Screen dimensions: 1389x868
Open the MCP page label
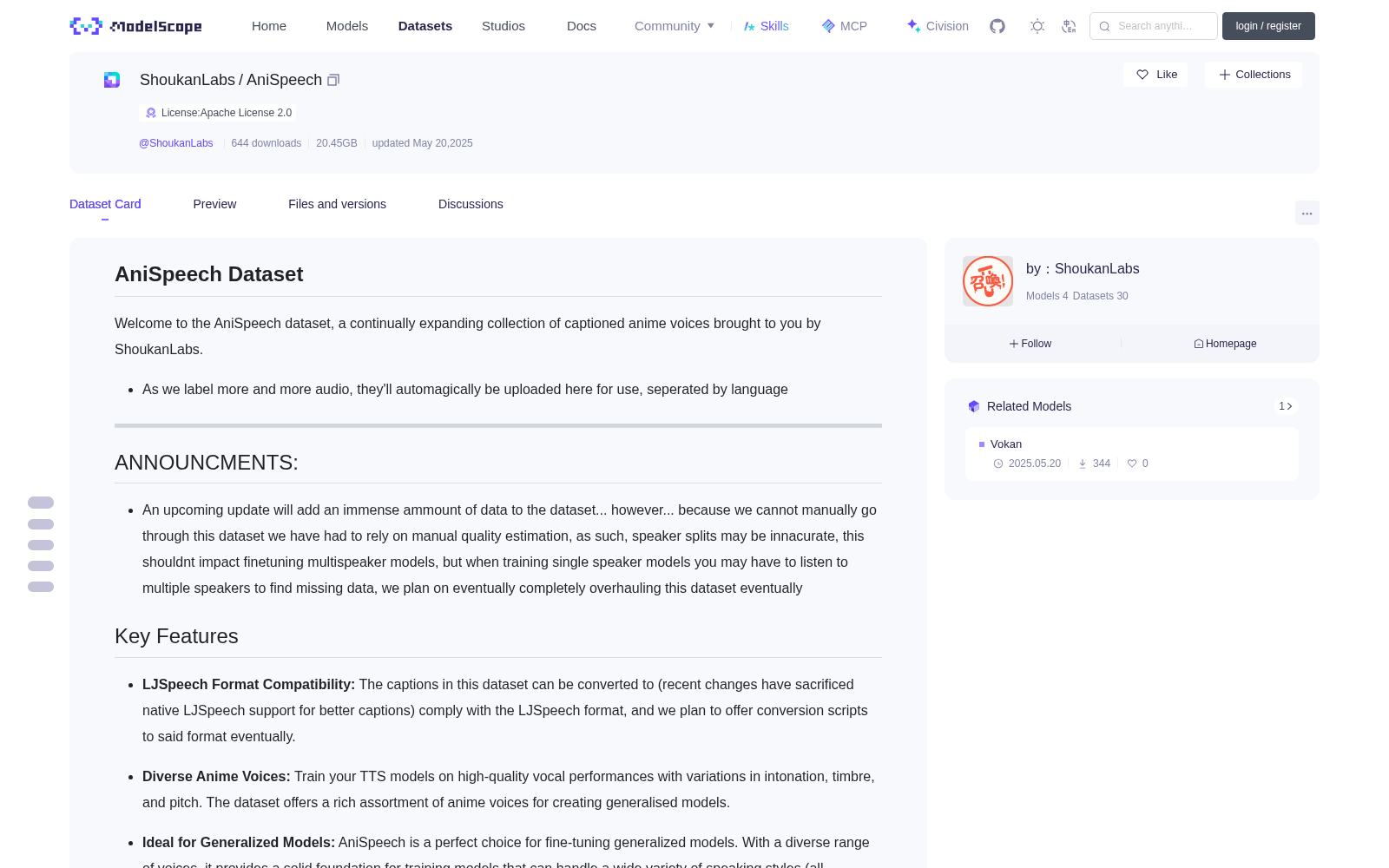(x=853, y=26)
